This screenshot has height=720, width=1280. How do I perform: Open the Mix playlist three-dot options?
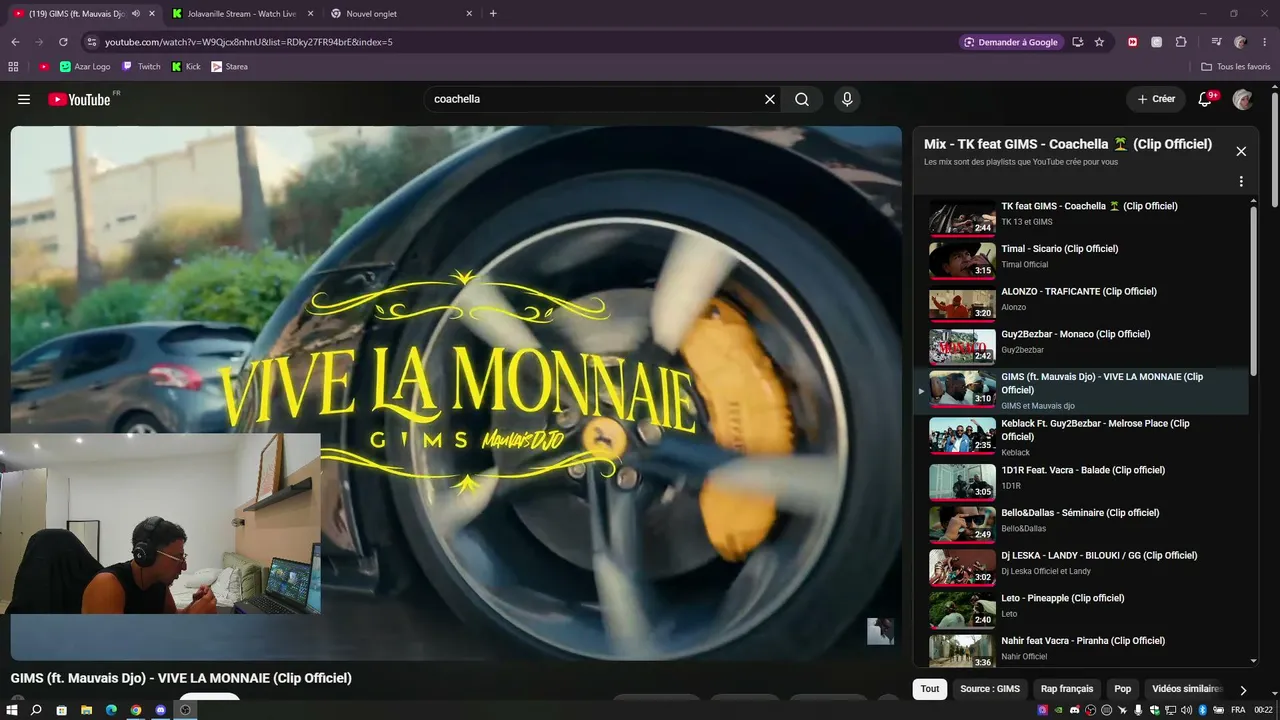(x=1241, y=181)
